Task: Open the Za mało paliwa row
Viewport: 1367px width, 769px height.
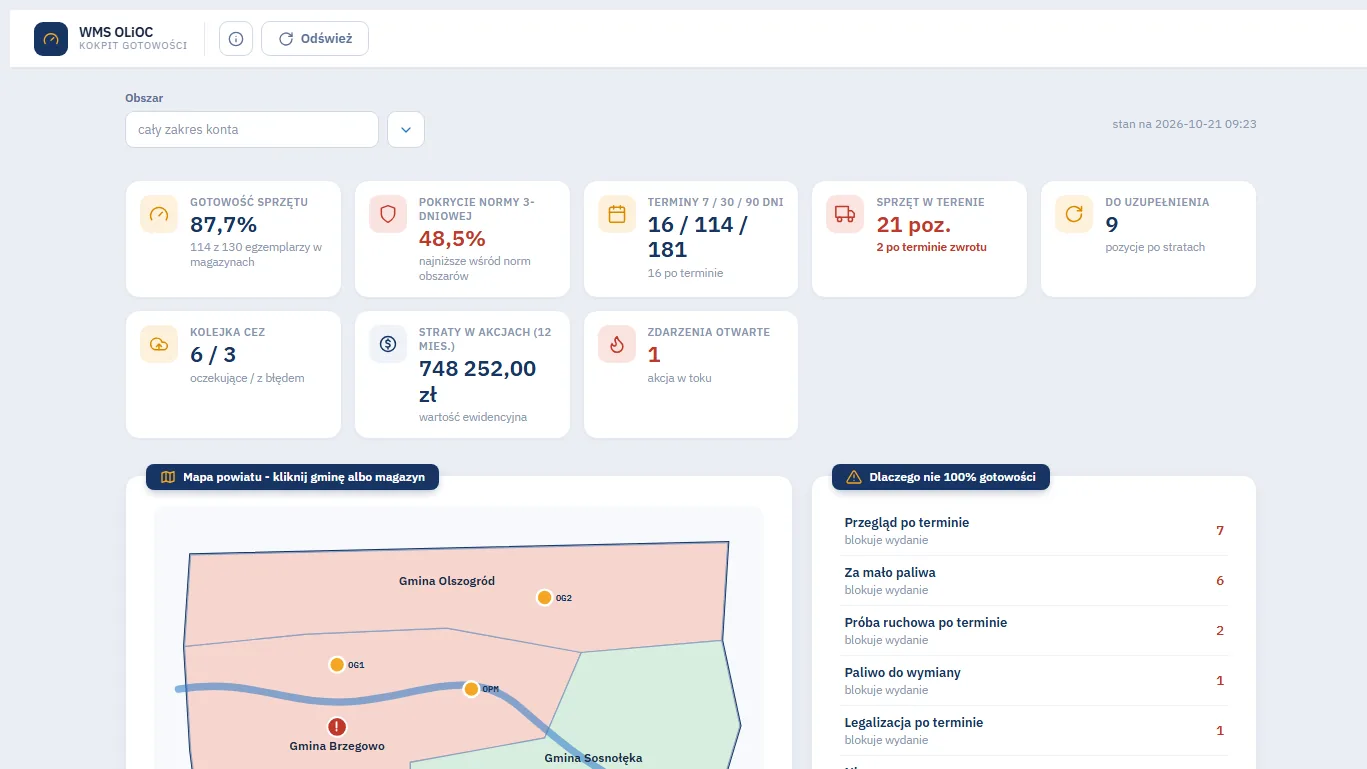Action: 1034,581
